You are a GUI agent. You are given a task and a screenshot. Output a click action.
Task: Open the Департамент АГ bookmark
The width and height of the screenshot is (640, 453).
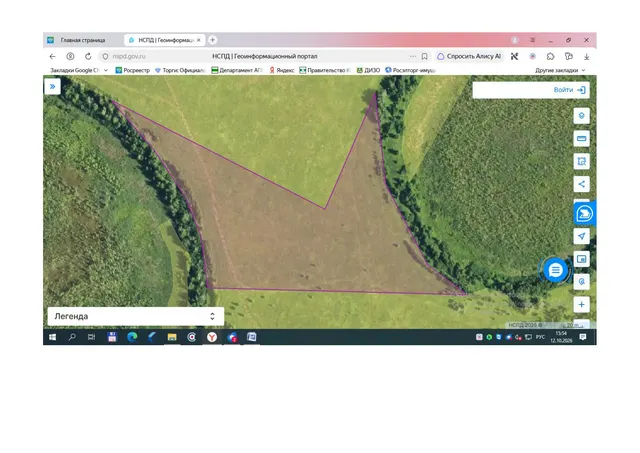pyautogui.click(x=236, y=70)
